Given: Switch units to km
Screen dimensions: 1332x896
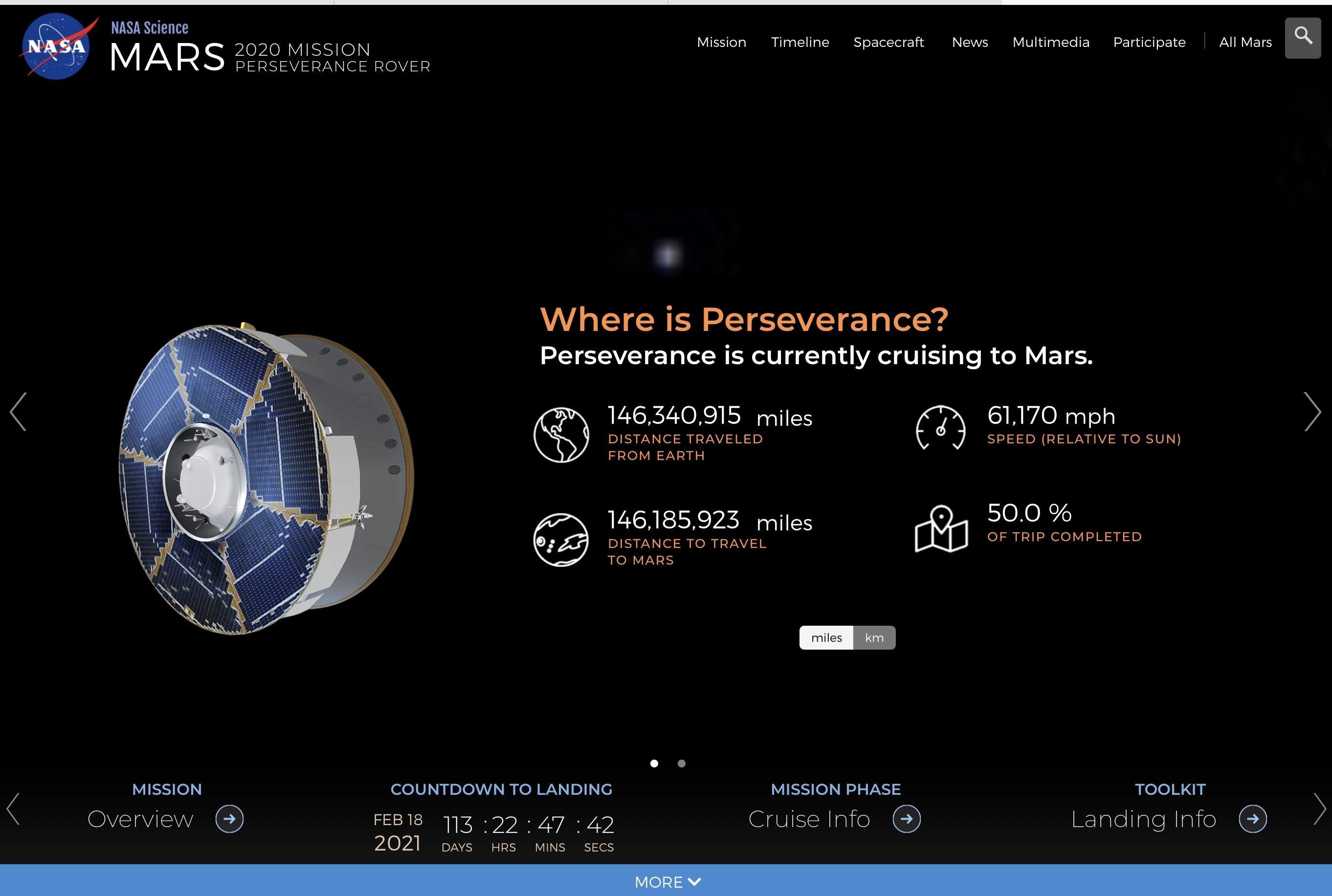Looking at the screenshot, I should (x=874, y=638).
